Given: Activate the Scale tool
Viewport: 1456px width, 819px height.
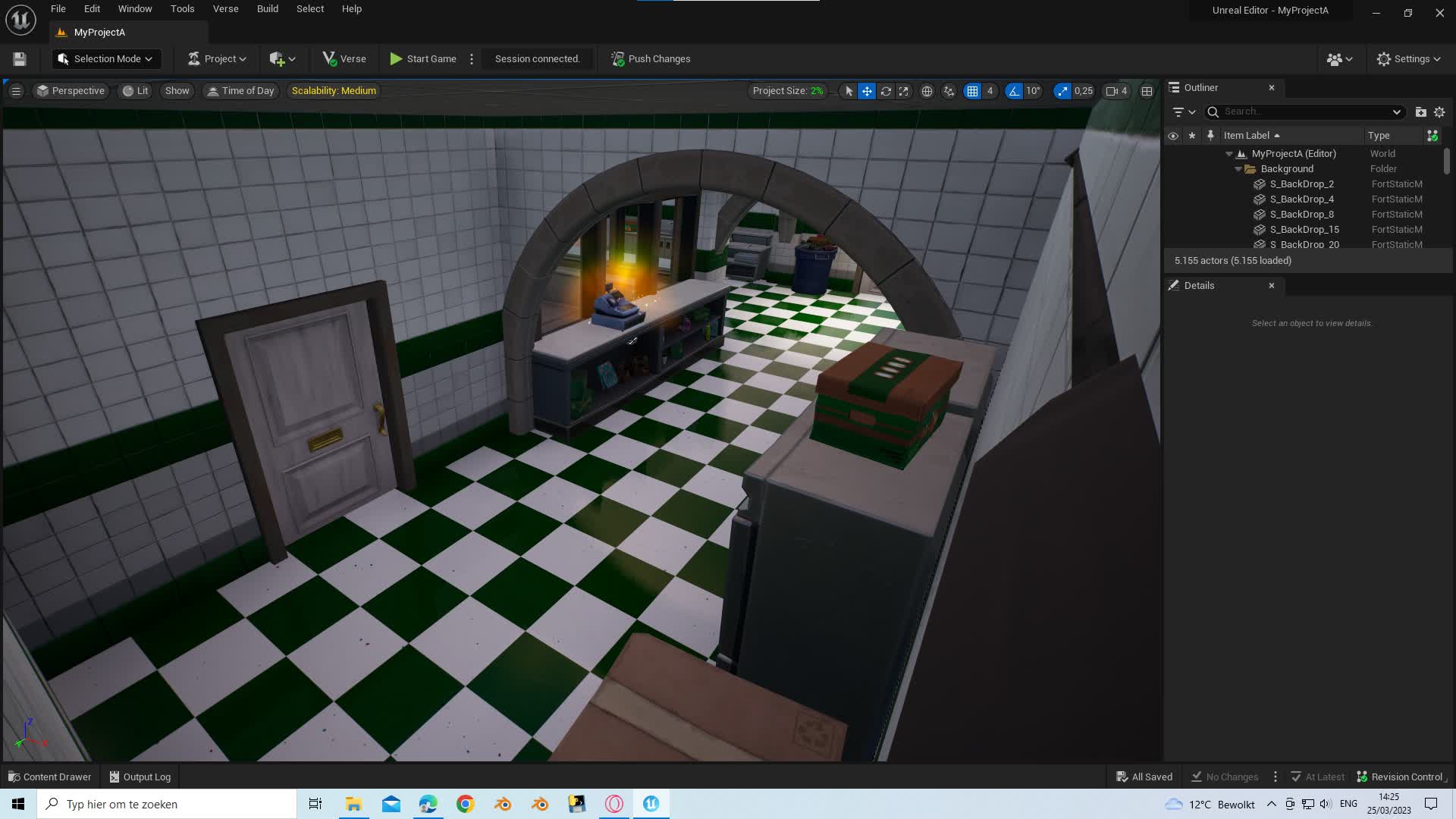Looking at the screenshot, I should pos(903,91).
